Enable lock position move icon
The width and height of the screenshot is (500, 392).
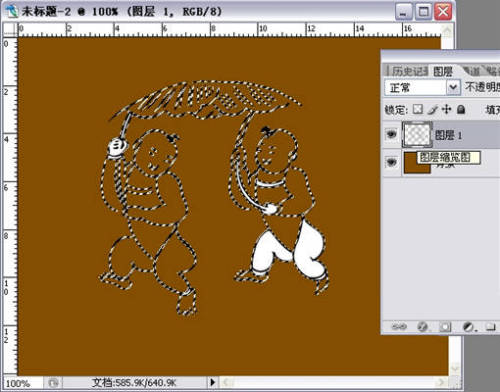coord(446,109)
